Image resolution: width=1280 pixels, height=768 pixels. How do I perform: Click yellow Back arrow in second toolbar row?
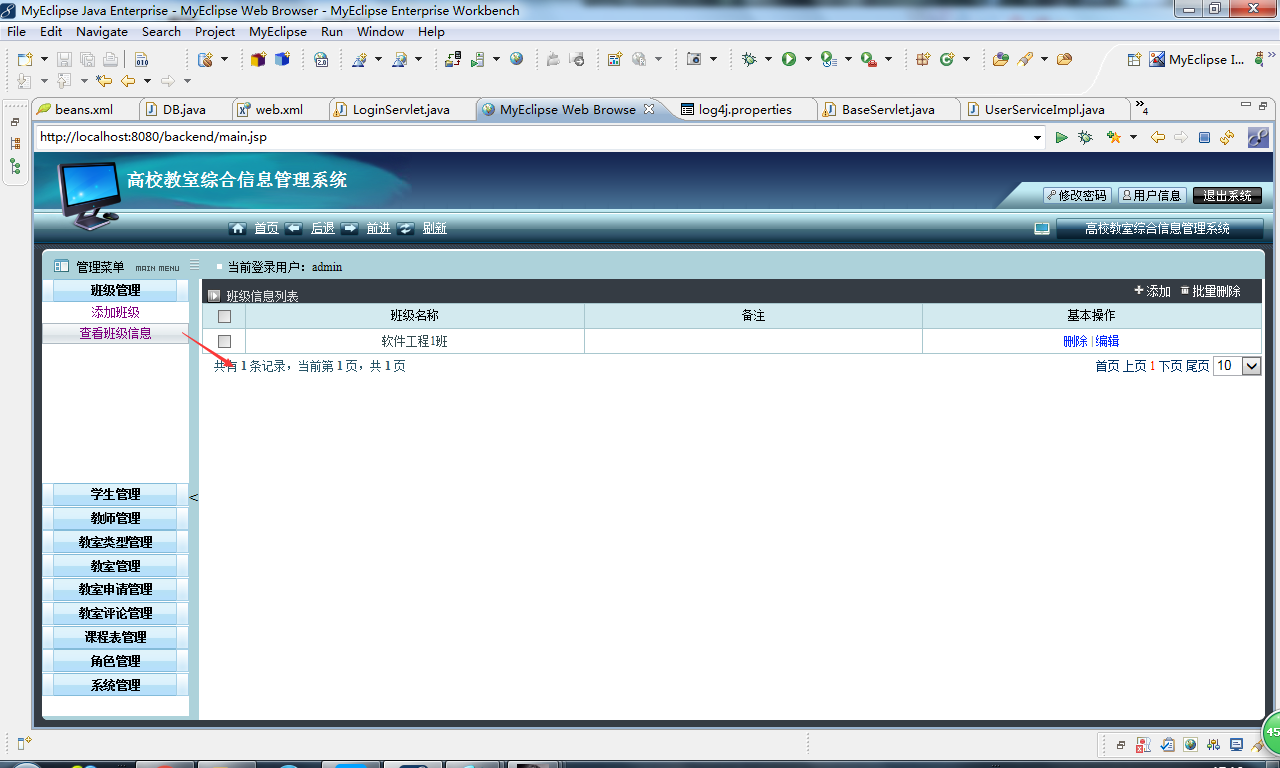coord(128,81)
